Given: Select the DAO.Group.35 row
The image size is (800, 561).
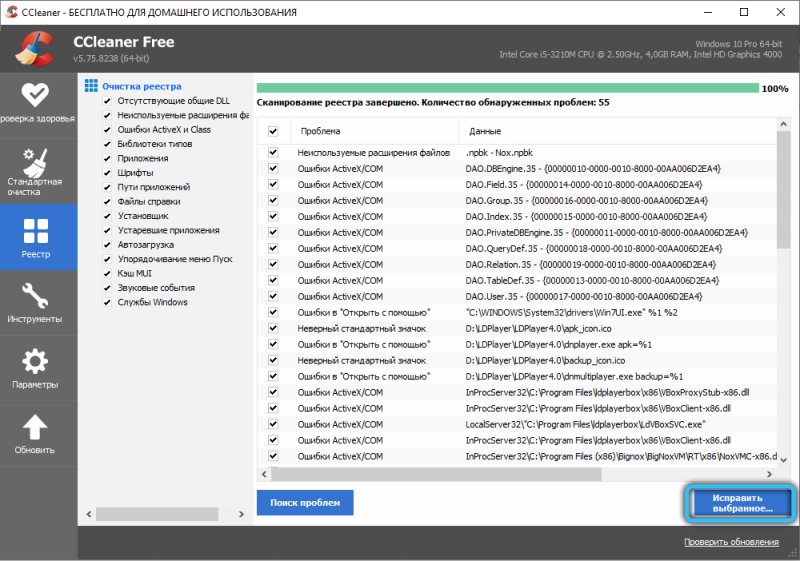Looking at the screenshot, I should tap(517, 200).
